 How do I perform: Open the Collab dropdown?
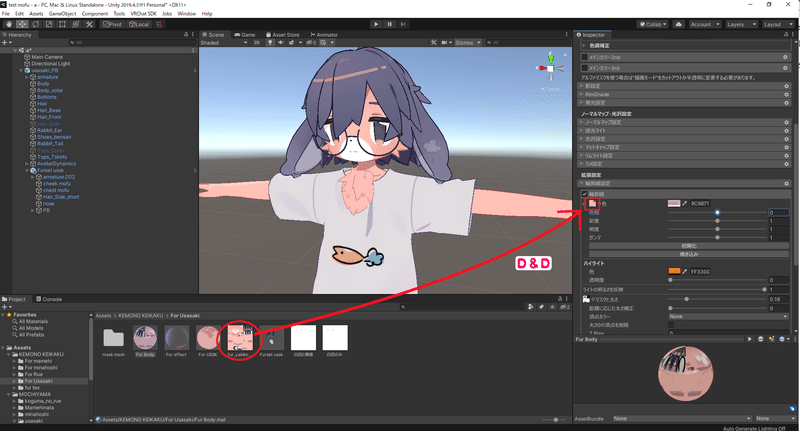[653, 24]
